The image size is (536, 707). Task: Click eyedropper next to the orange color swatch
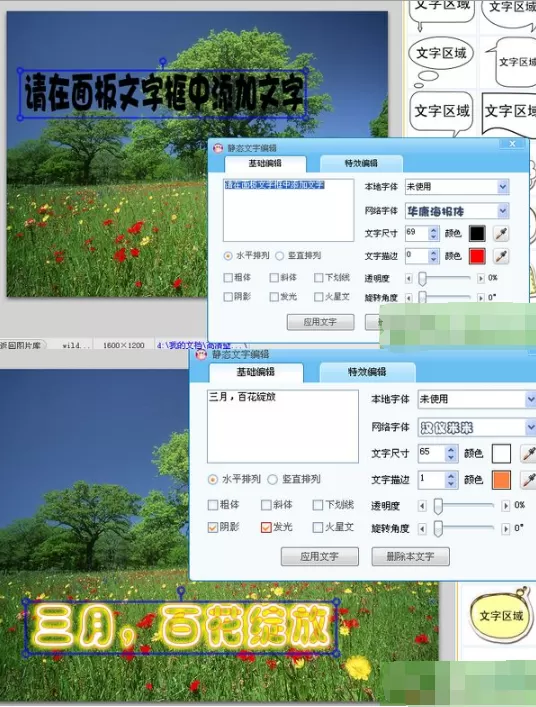528,480
